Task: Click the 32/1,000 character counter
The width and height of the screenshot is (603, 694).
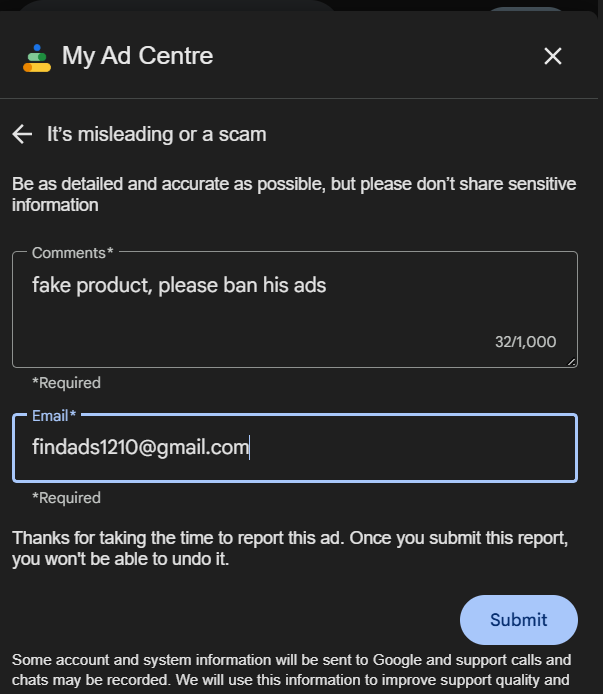Action: tap(525, 342)
